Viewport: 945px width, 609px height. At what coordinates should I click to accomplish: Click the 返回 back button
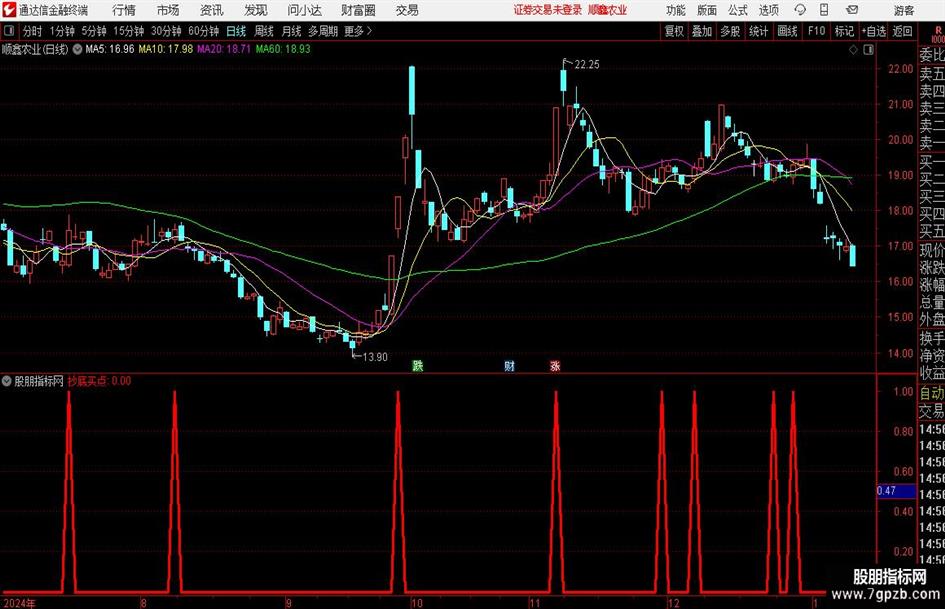902,31
